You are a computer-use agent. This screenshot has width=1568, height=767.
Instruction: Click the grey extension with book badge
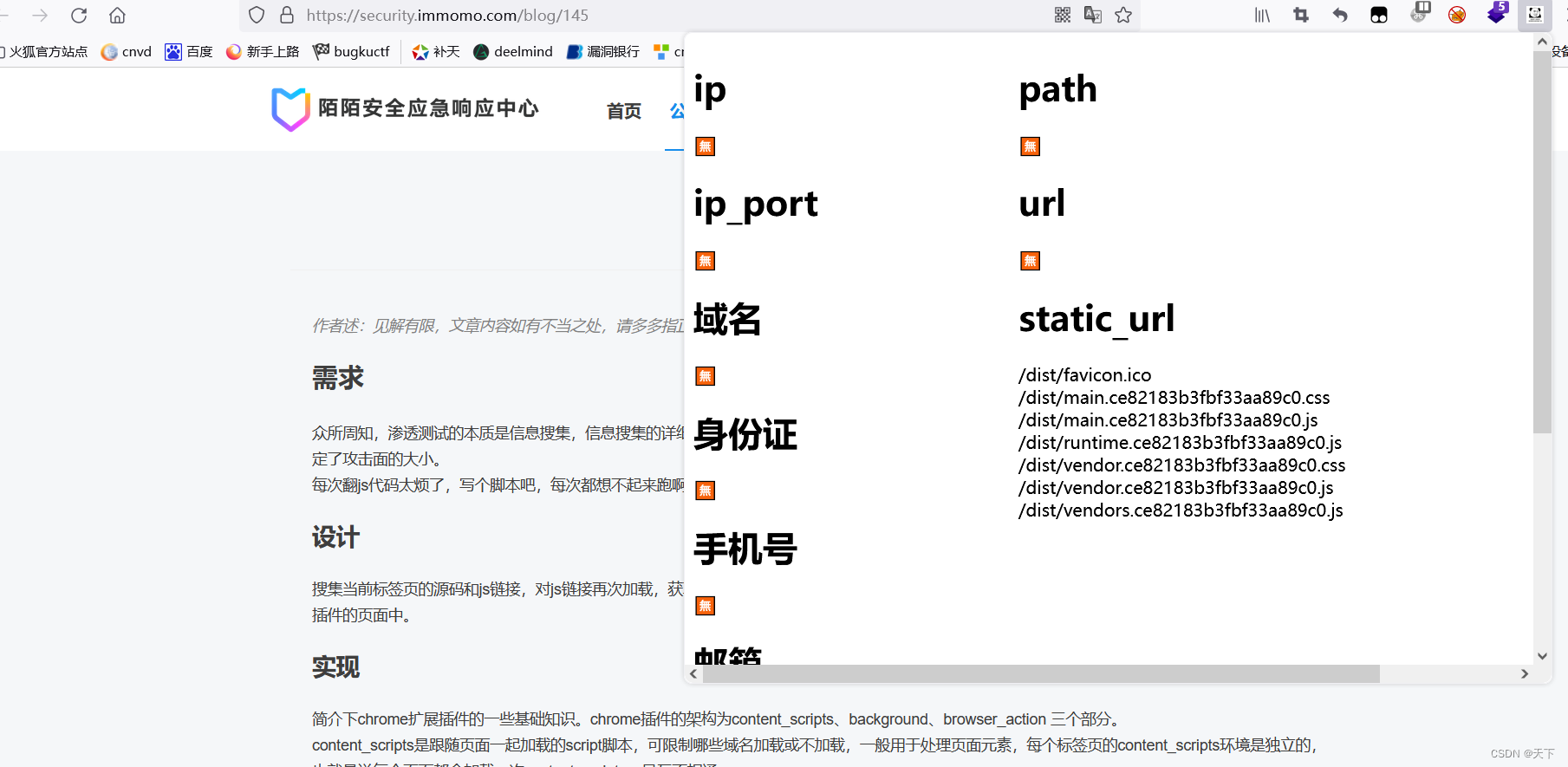click(1419, 12)
